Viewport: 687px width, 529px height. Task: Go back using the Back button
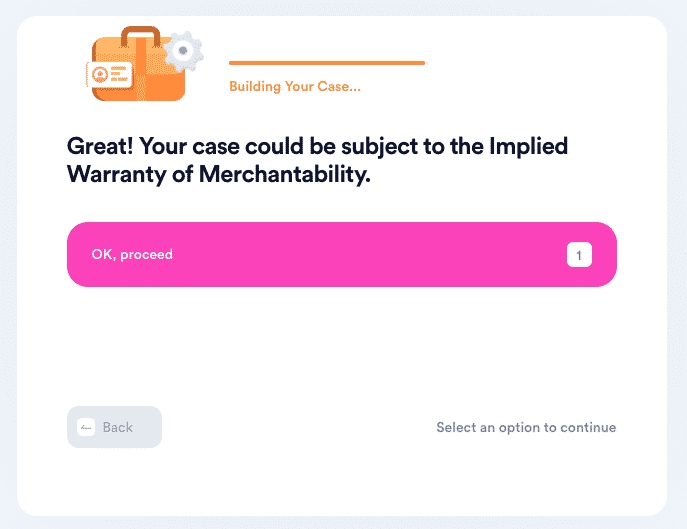pyautogui.click(x=114, y=427)
